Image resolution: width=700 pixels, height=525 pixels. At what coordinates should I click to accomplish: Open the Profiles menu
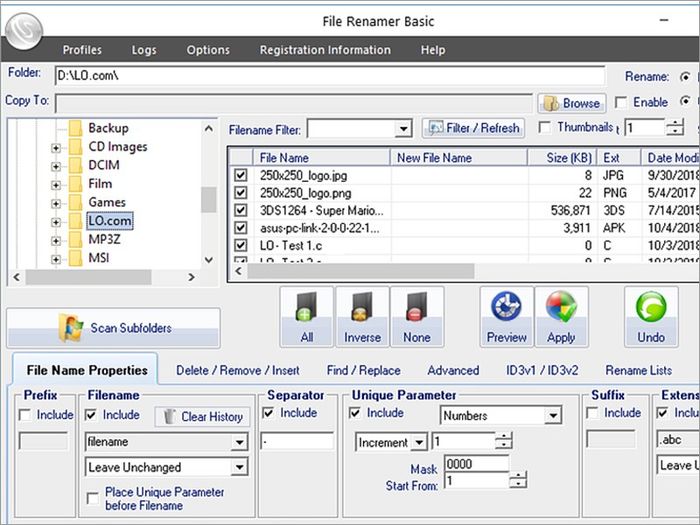point(82,50)
